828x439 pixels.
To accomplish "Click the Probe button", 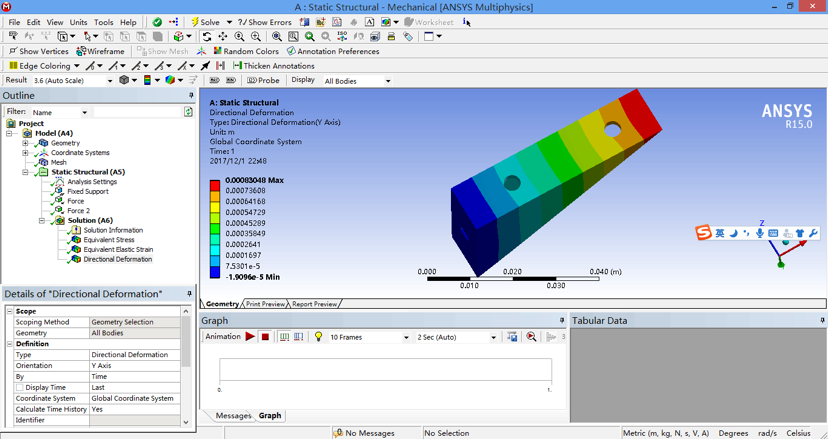I will [264, 80].
